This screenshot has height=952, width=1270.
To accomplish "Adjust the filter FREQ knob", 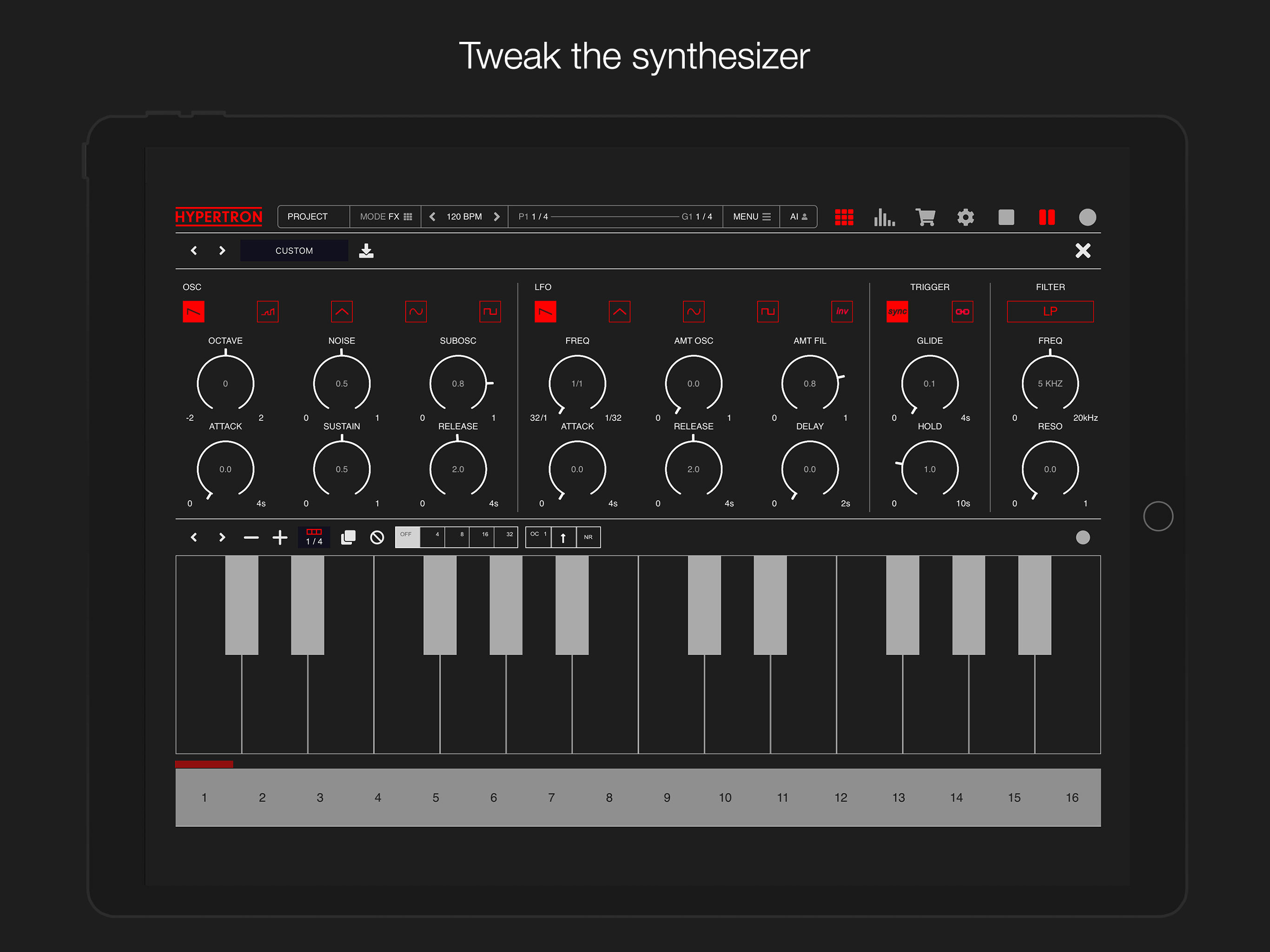I will [x=1050, y=383].
